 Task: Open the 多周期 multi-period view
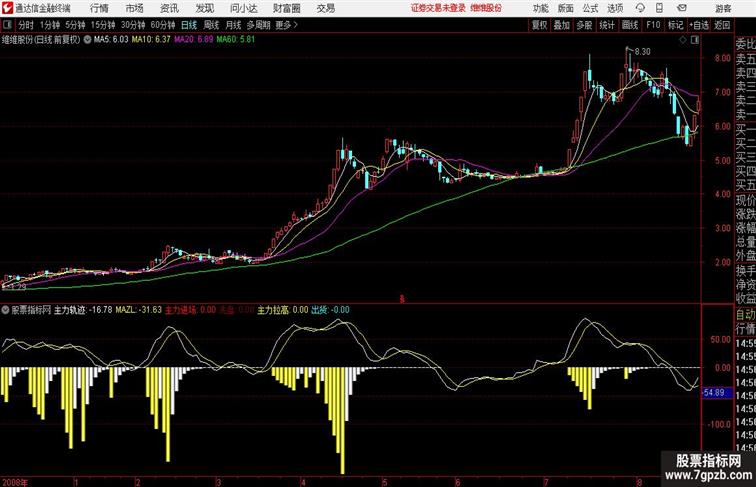click(259, 25)
